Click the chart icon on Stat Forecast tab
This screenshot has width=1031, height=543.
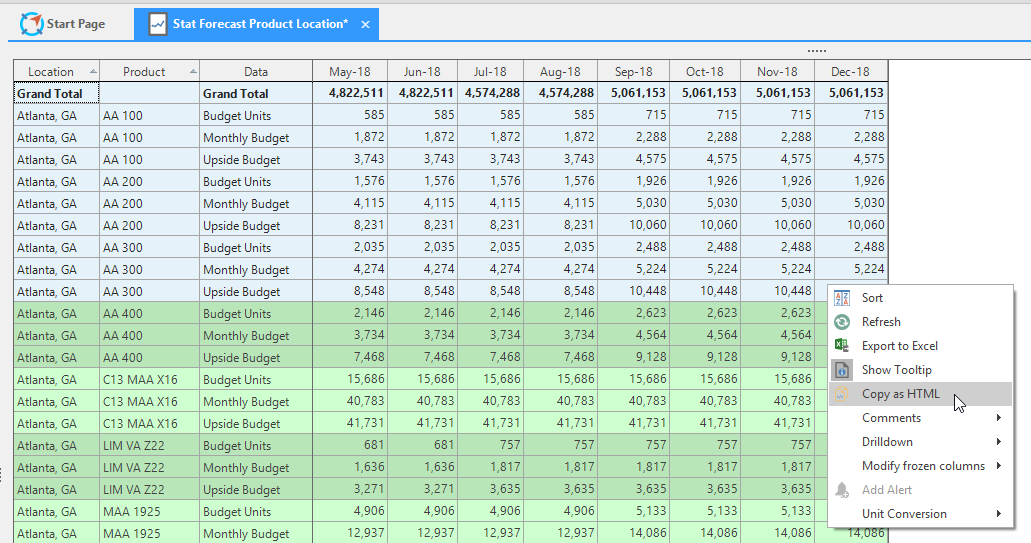158,24
